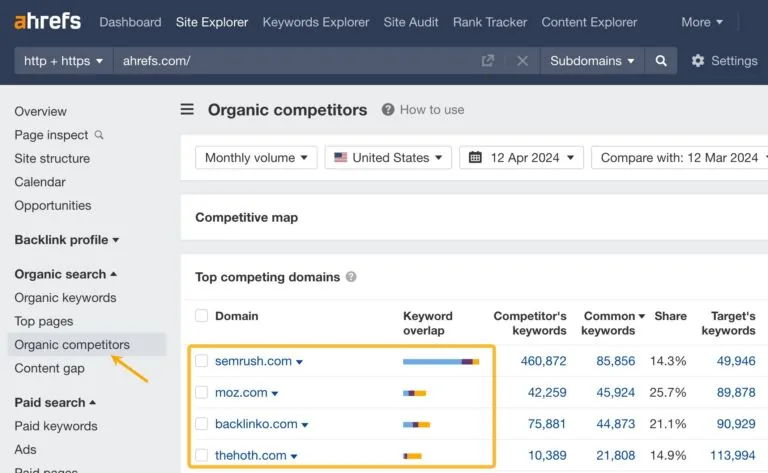Screen dimensions: 768x473
Task: Collapse the Organic search section
Action: coord(66,274)
